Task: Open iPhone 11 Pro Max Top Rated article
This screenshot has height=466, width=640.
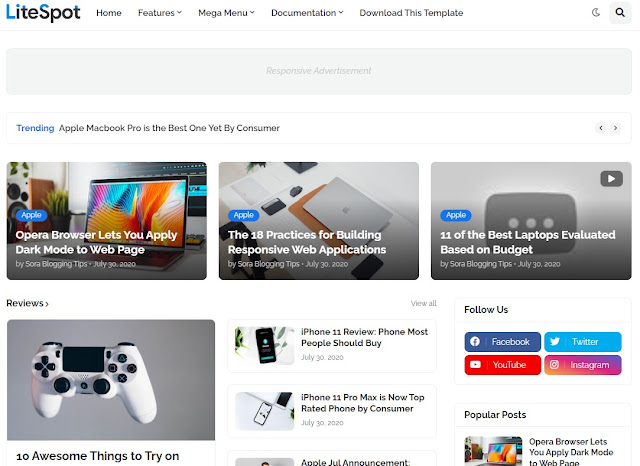Action: click(x=363, y=403)
